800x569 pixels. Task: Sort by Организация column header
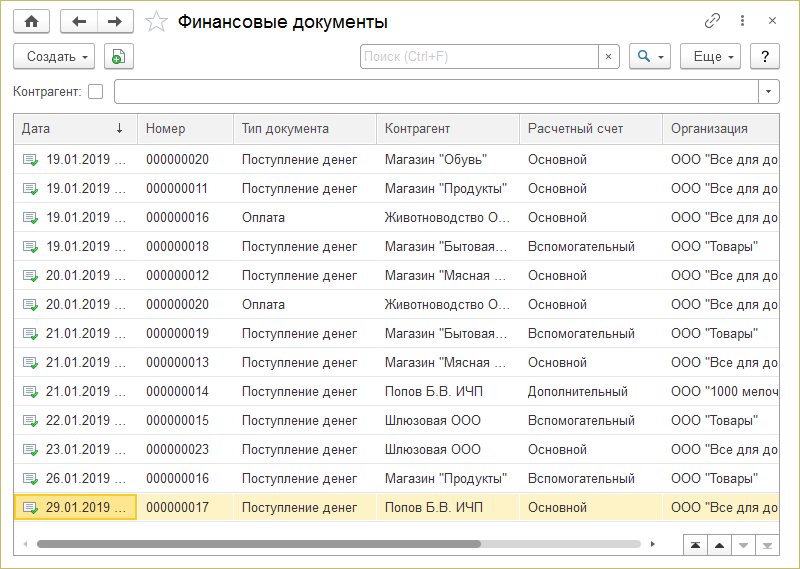720,129
